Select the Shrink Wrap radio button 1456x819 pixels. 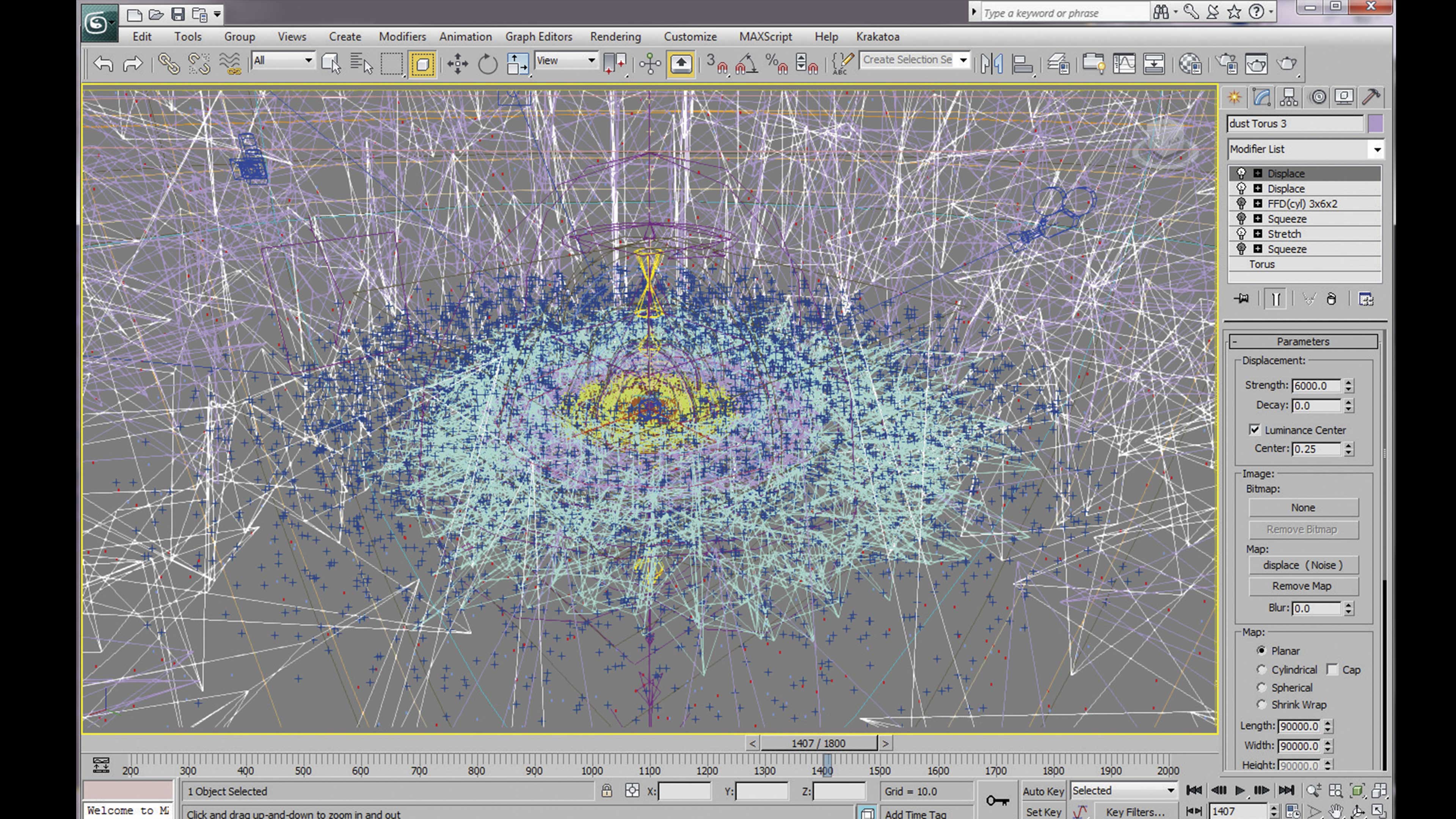1261,704
